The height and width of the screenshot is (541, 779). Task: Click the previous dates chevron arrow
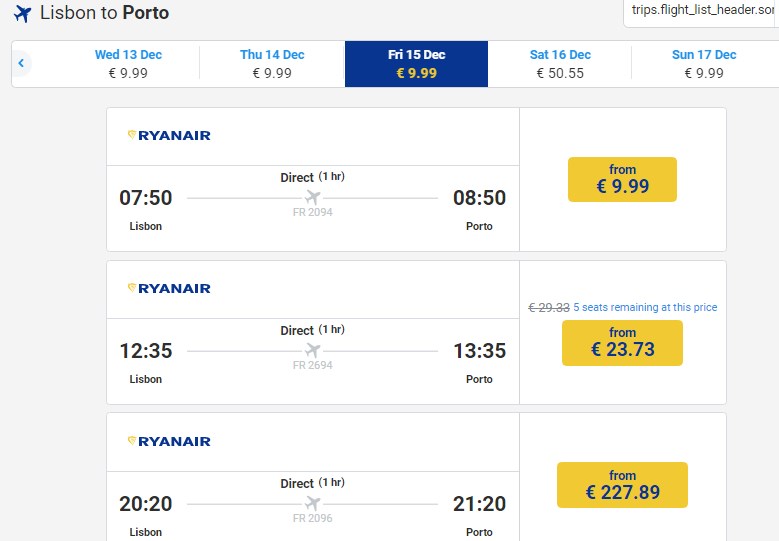pyautogui.click(x=21, y=64)
